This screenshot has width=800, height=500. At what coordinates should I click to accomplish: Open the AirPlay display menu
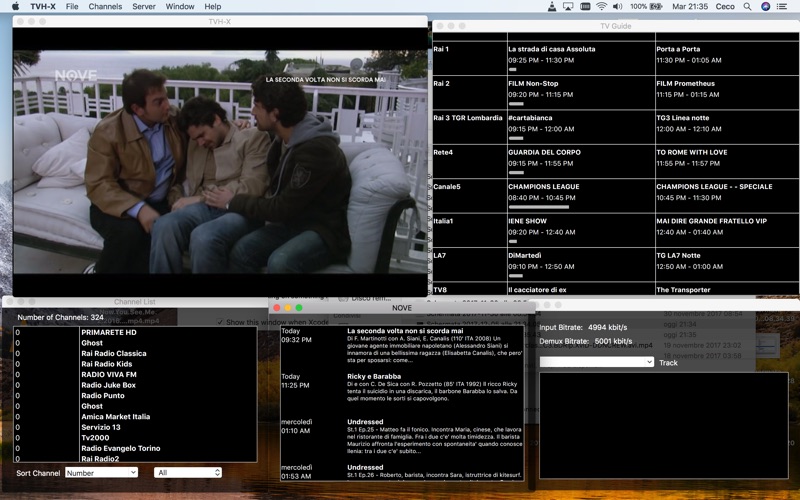tap(568, 6)
